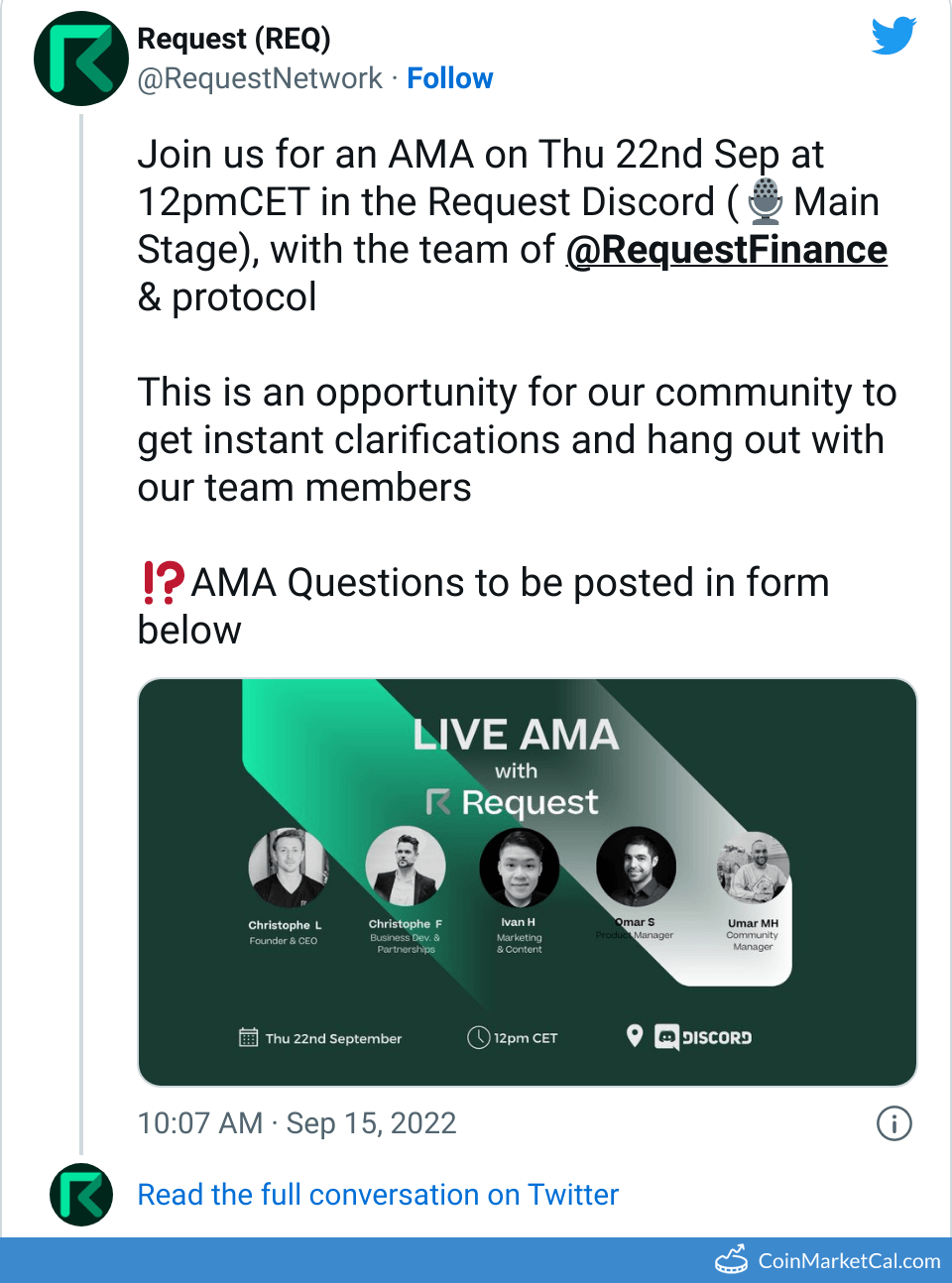
Task: Read the full conversation on Twitter
Action: coord(377,1195)
